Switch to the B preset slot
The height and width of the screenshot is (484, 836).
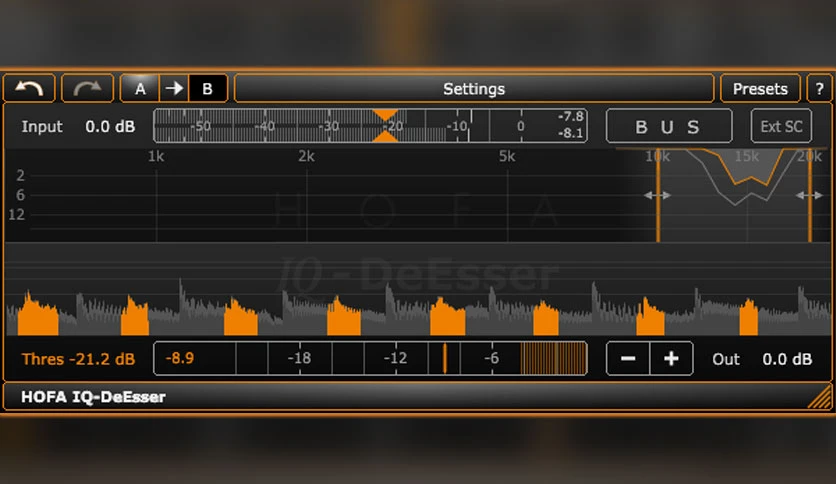207,88
